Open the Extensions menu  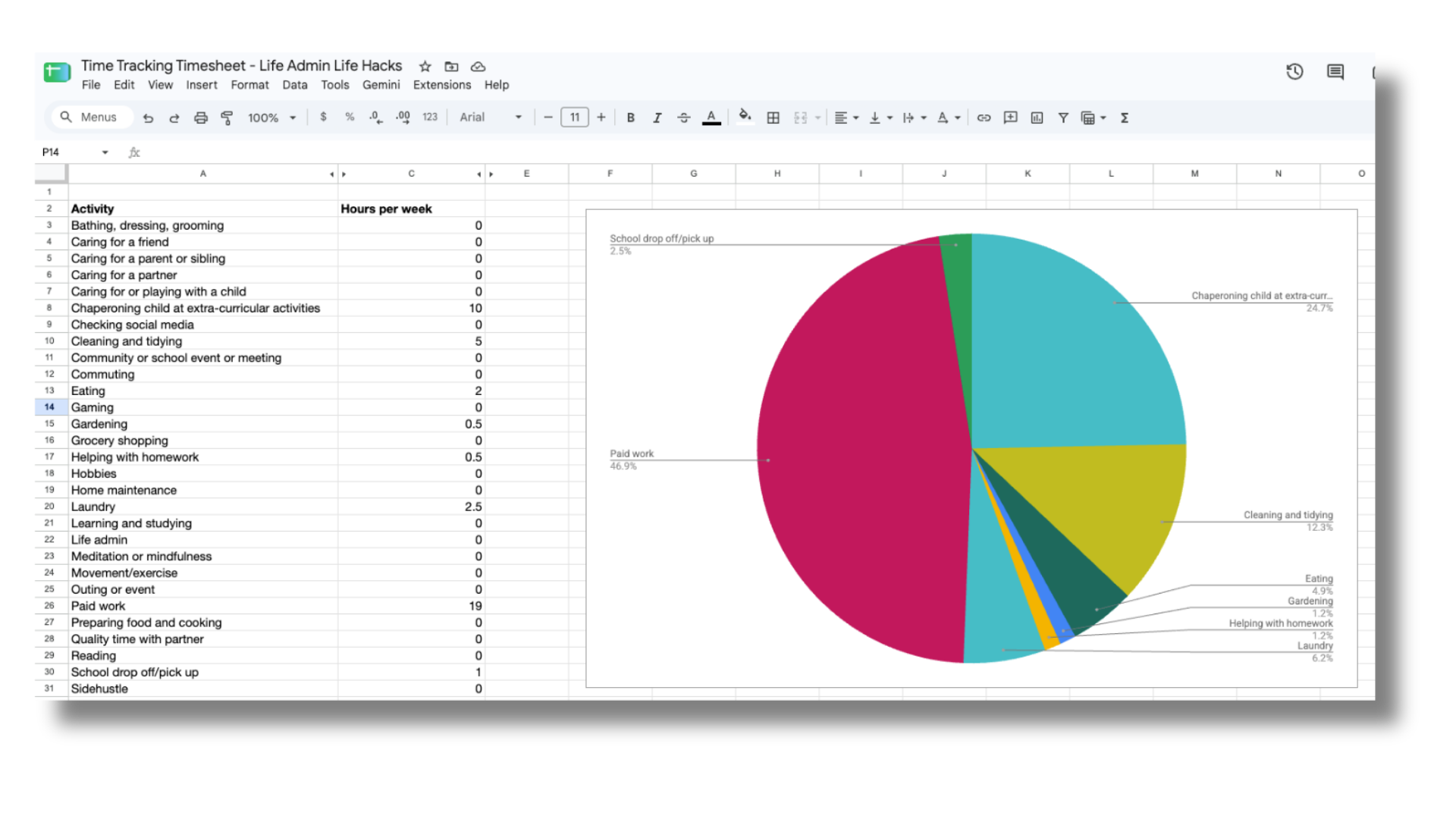pos(442,85)
